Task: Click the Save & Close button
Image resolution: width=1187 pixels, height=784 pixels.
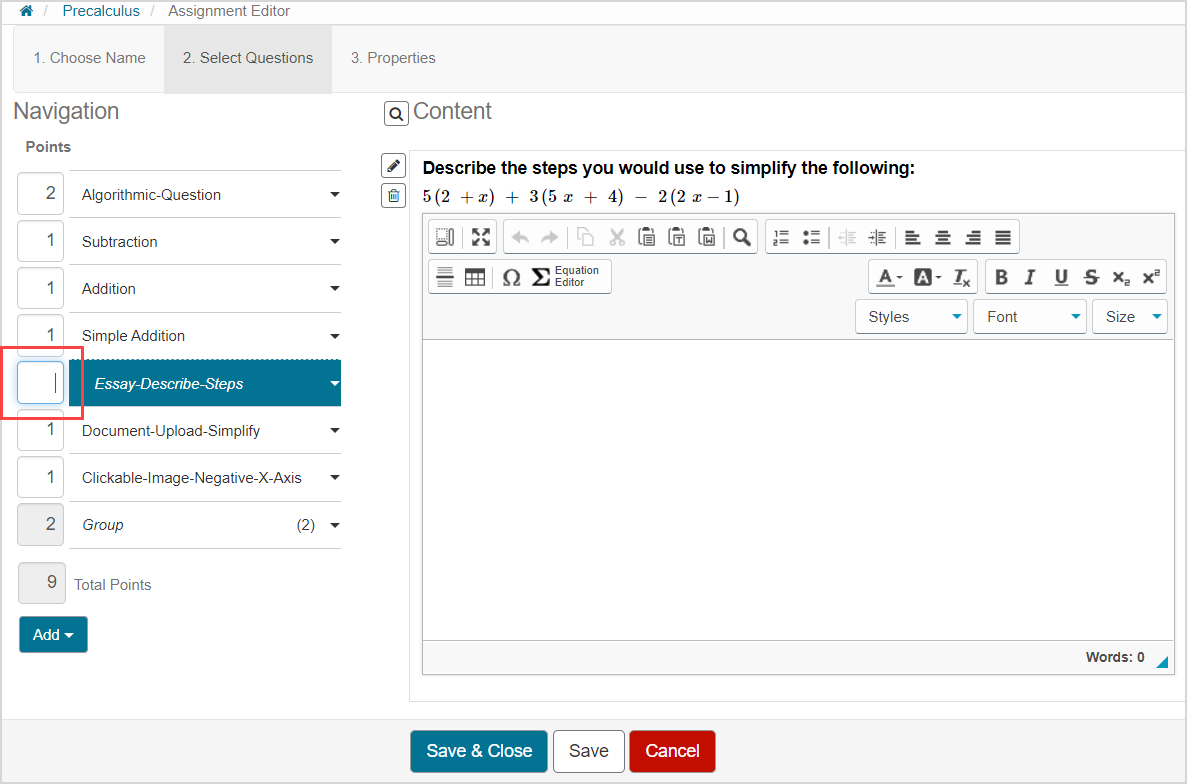Action: [x=479, y=751]
